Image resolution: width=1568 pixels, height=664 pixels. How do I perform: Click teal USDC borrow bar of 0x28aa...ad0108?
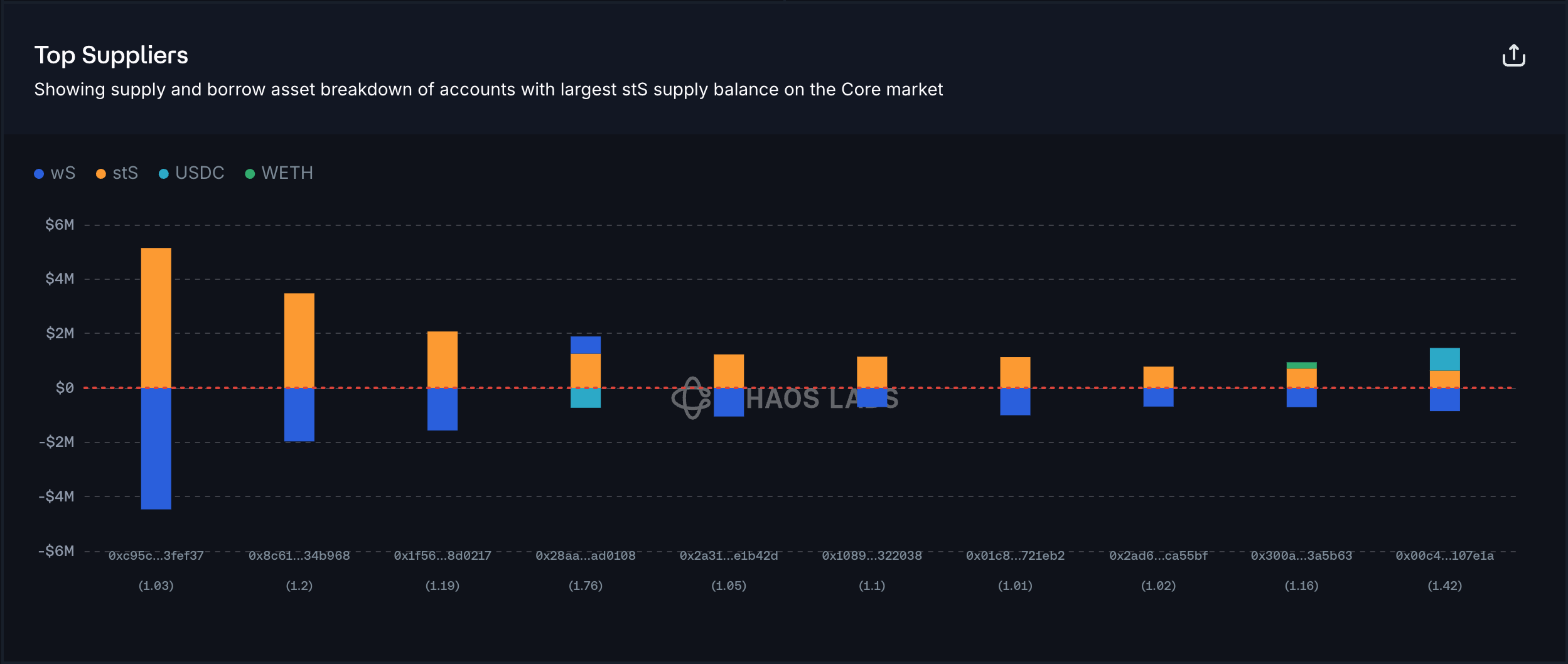[585, 398]
